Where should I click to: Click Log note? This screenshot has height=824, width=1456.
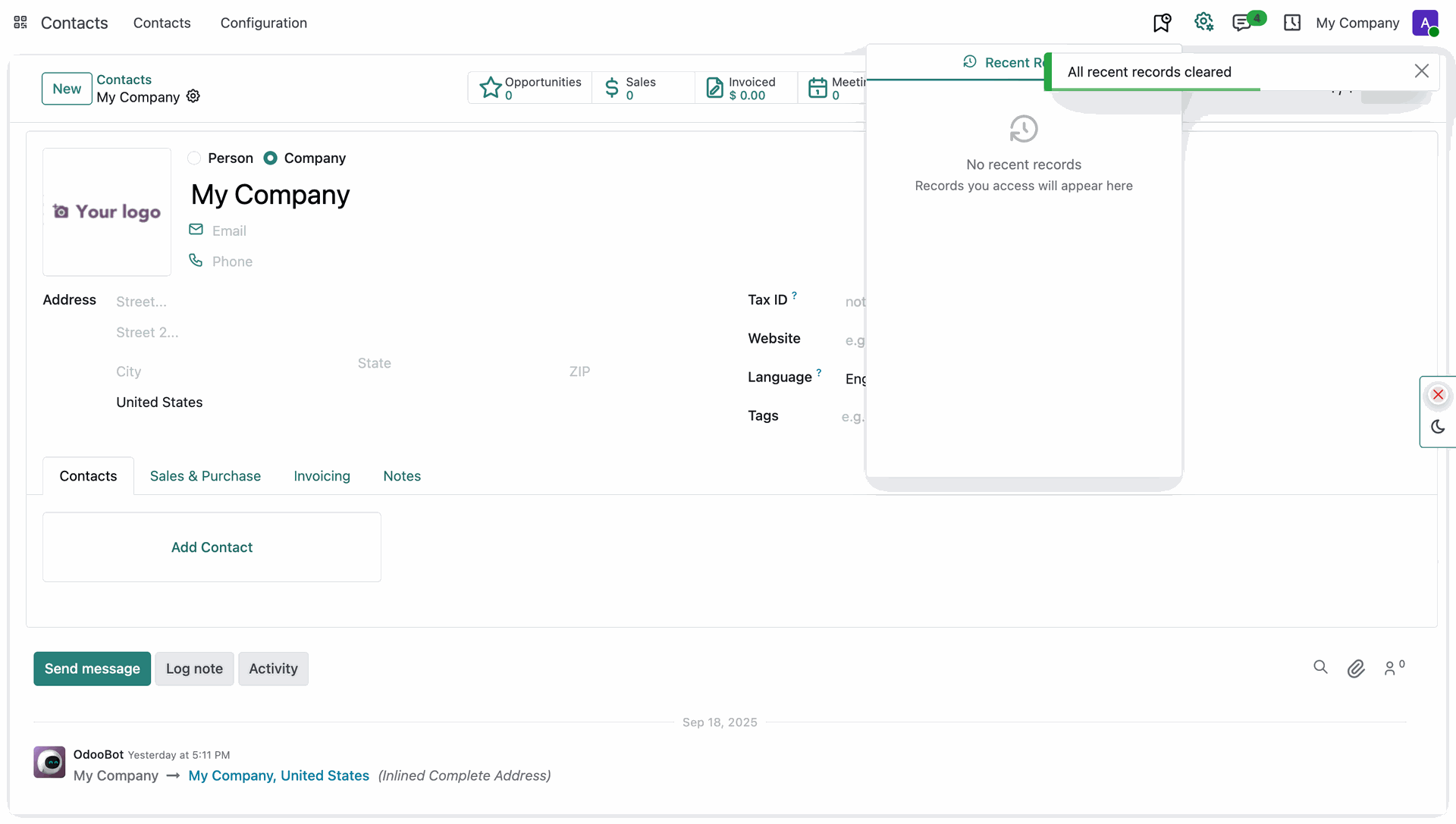pyautogui.click(x=194, y=669)
